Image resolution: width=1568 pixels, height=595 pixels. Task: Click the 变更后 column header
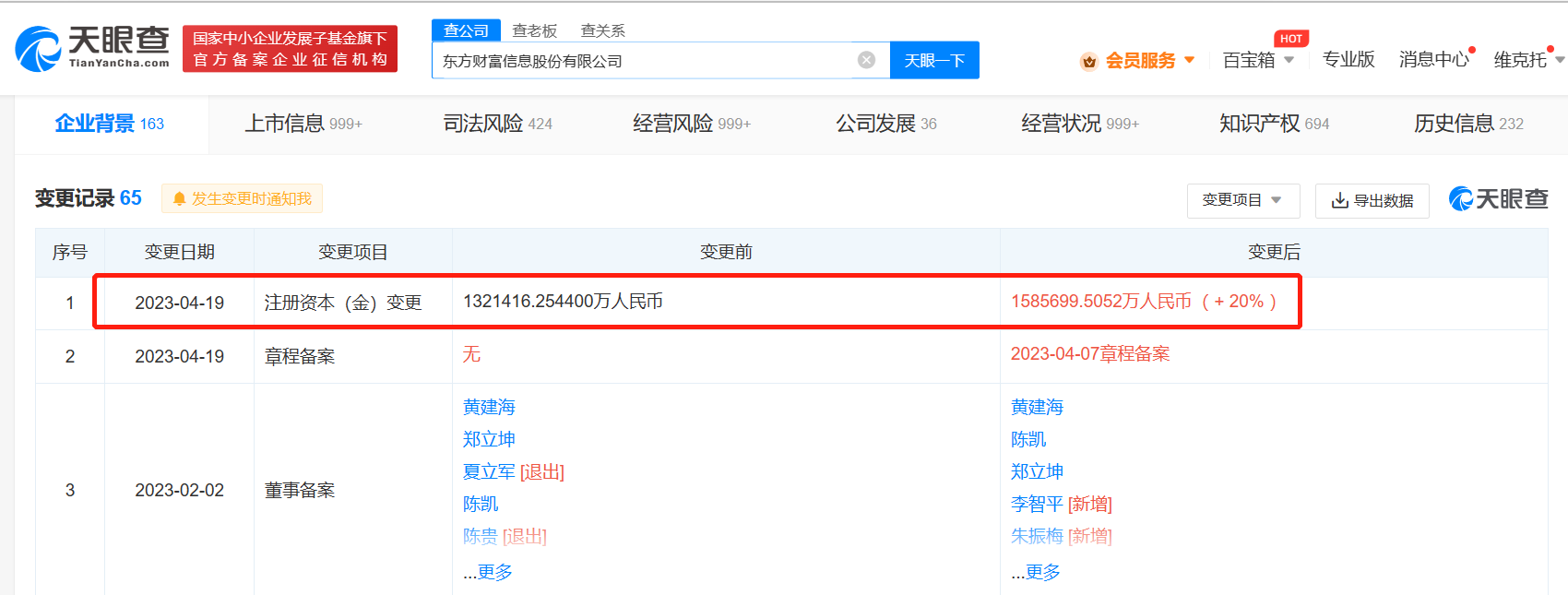[x=1274, y=252]
